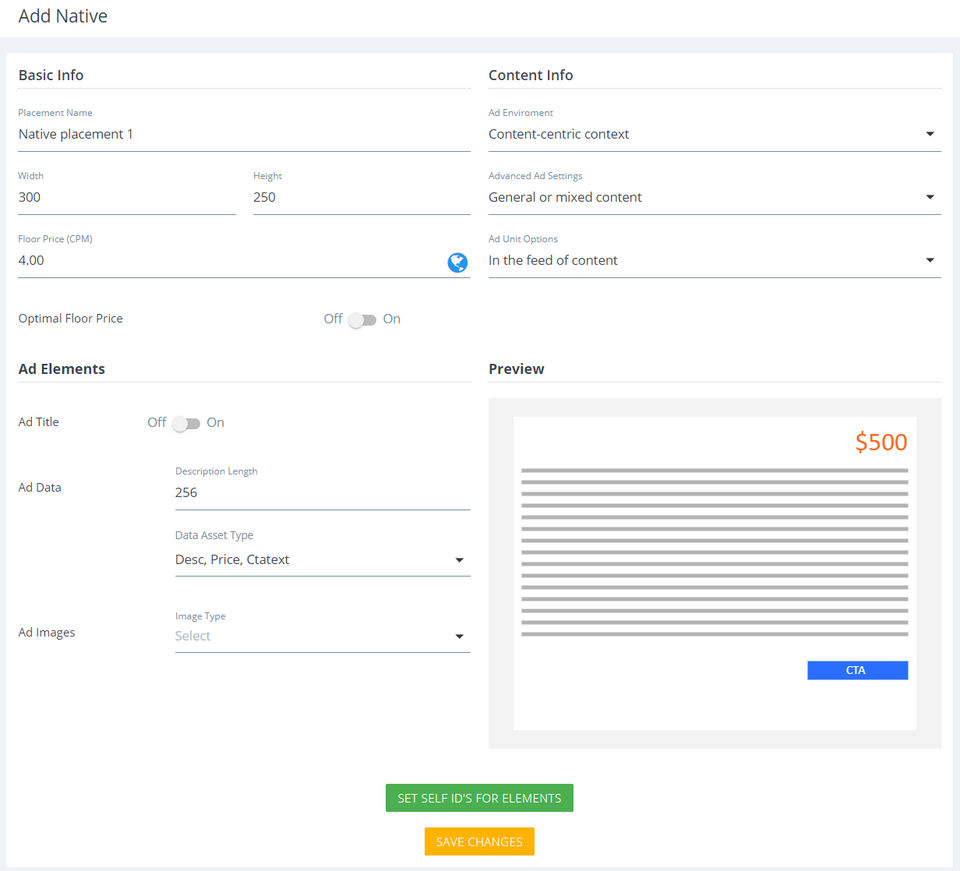Click the Floor Price (CPM) field
The width and height of the screenshot is (960, 871).
pos(230,260)
